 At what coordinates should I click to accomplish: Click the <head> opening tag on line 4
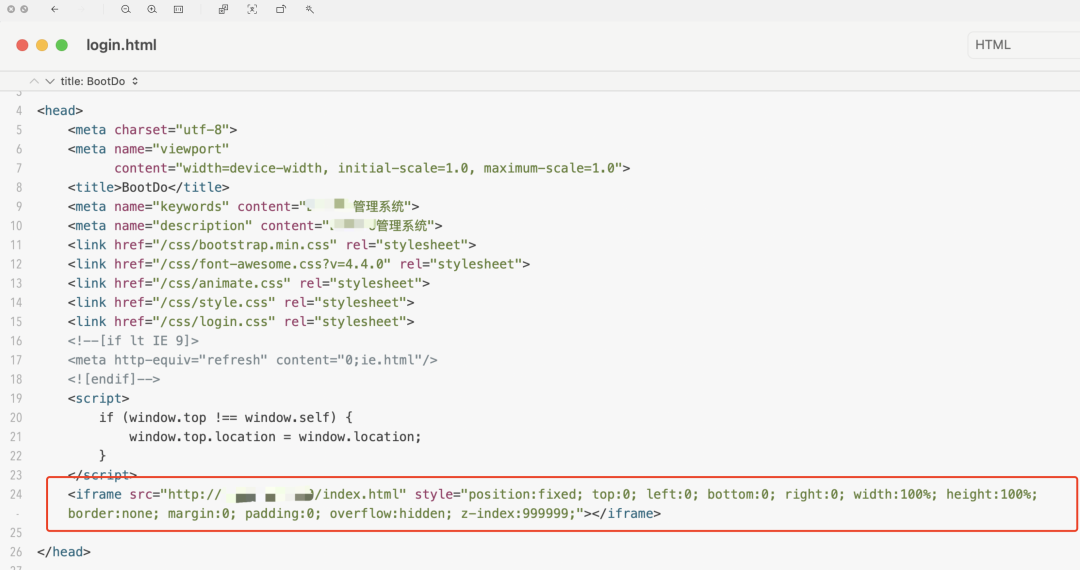pos(60,110)
